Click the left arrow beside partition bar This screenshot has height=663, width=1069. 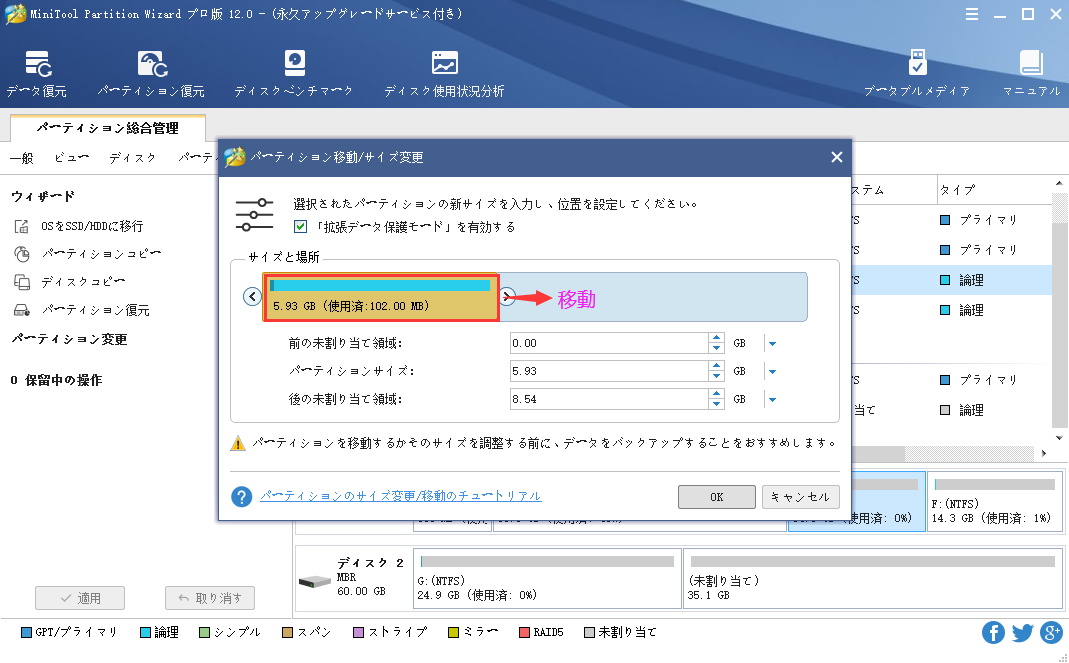click(252, 296)
